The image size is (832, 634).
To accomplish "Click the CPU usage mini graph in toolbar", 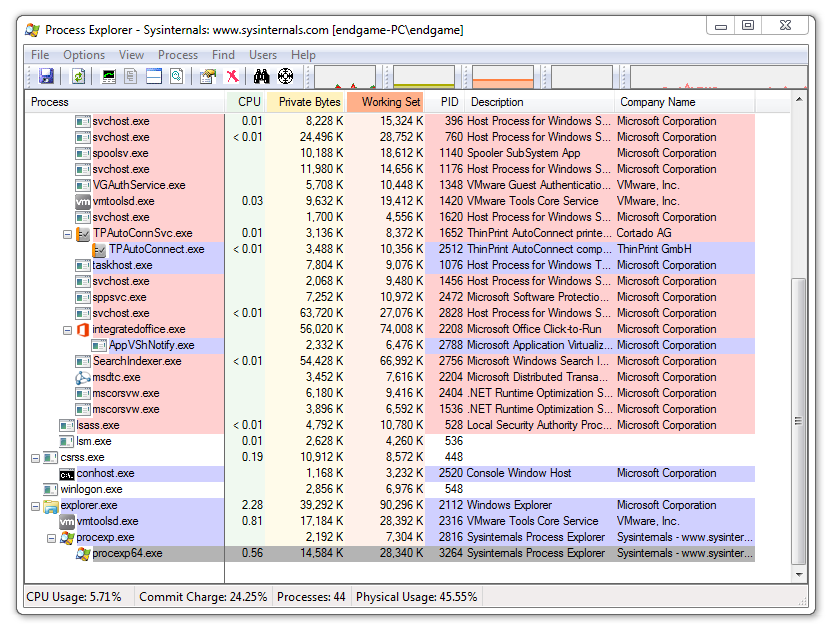I will click(346, 77).
